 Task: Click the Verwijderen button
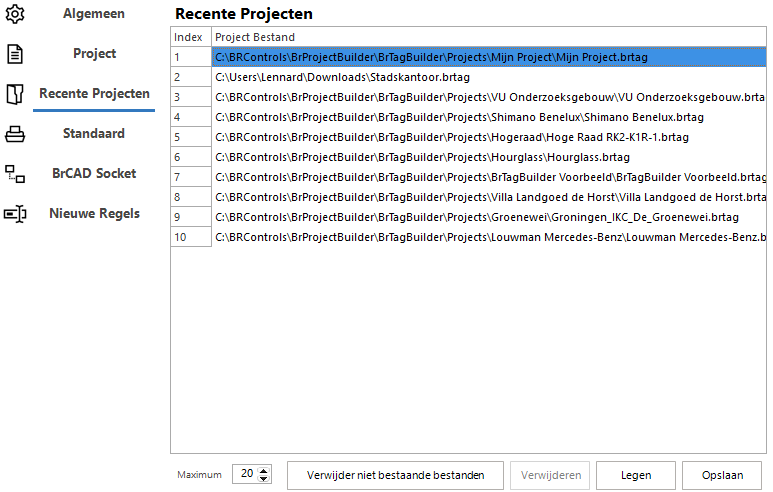click(550, 475)
